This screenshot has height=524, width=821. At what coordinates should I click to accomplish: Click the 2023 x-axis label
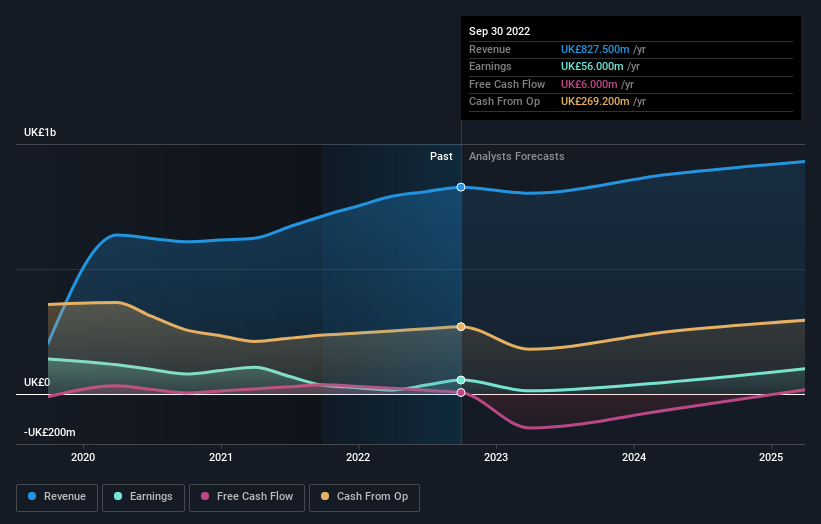coord(496,457)
